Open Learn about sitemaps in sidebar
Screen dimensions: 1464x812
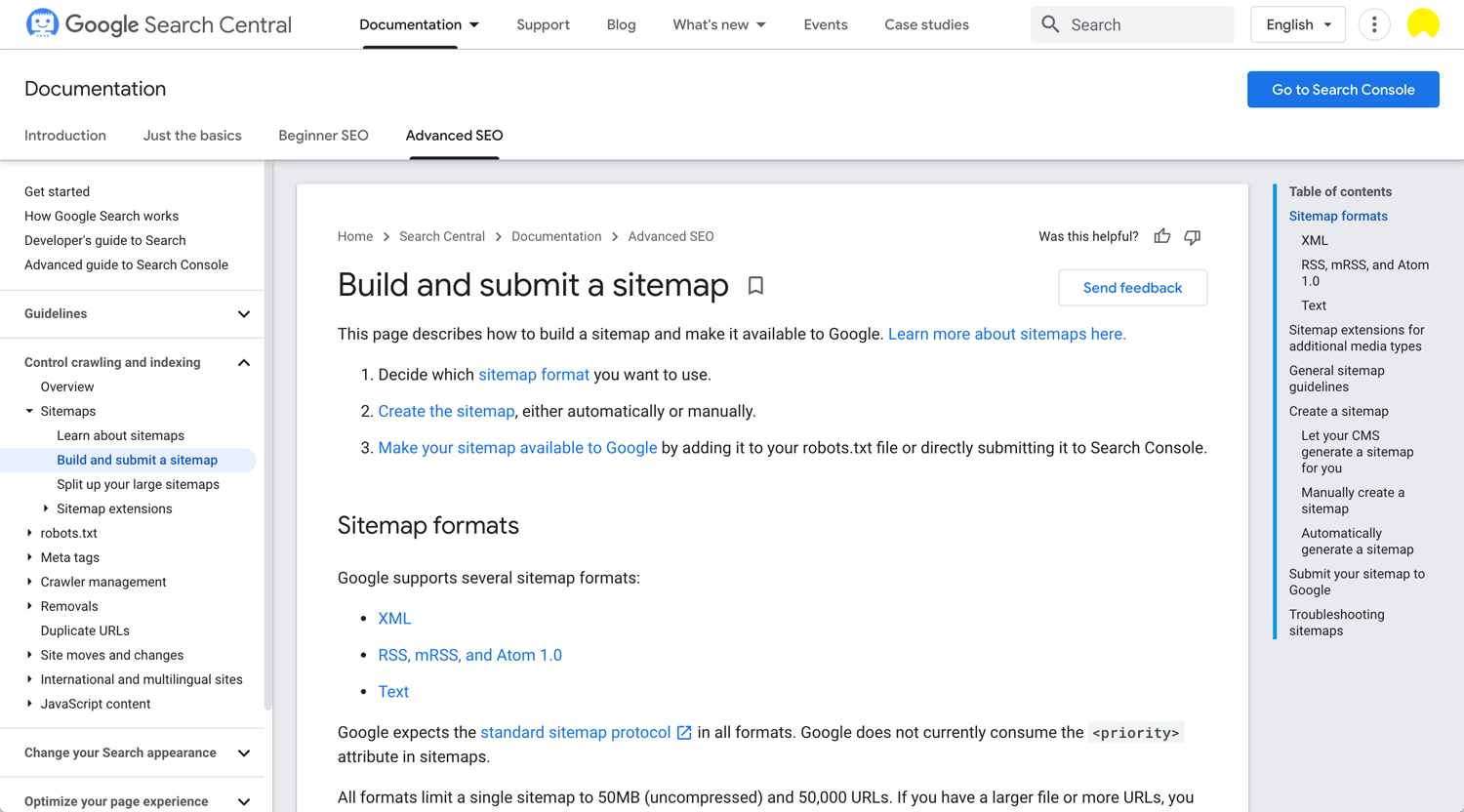coord(120,435)
